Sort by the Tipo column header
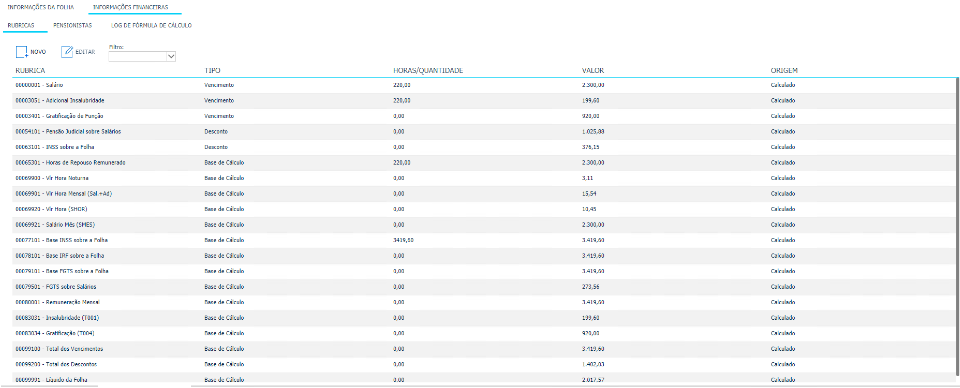960x388 pixels. (x=212, y=70)
